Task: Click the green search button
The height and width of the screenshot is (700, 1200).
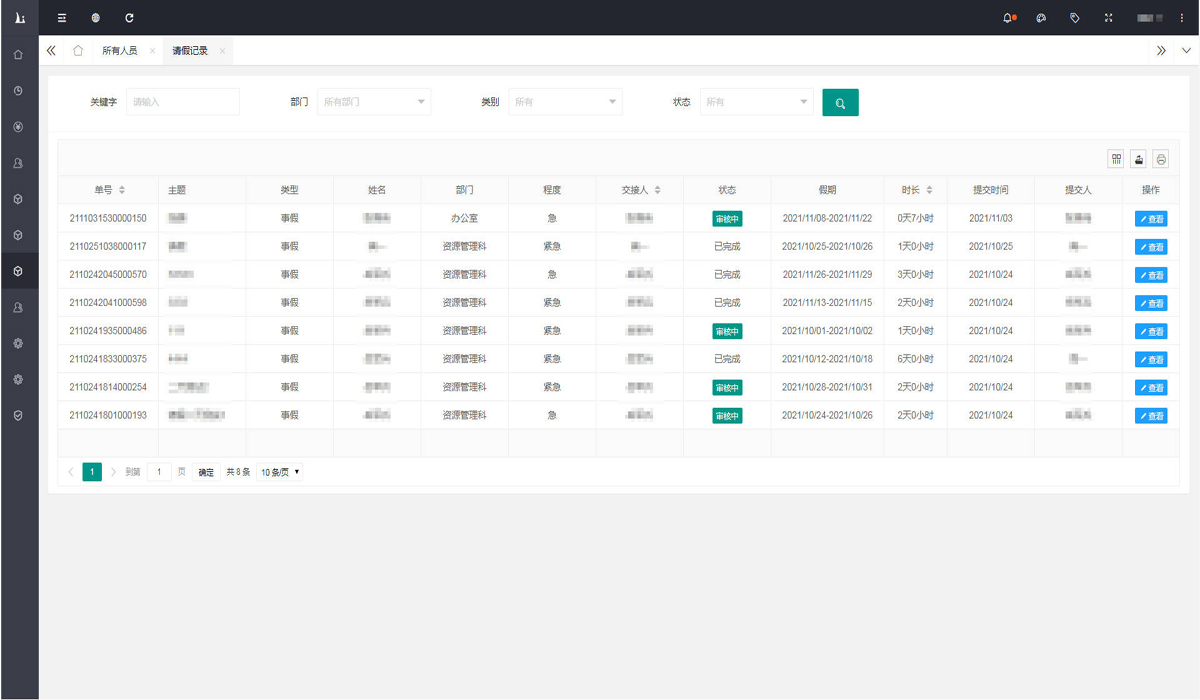Action: pos(840,103)
